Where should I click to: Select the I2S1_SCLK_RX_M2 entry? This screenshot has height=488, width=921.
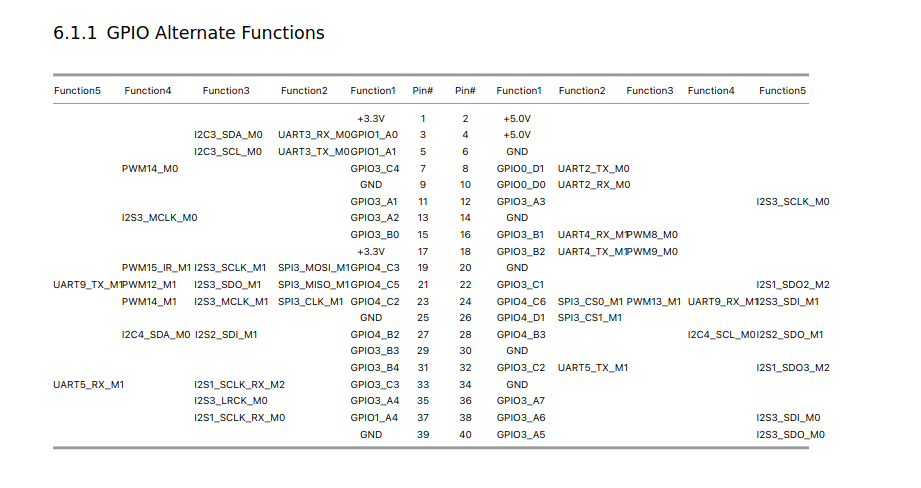pos(240,385)
